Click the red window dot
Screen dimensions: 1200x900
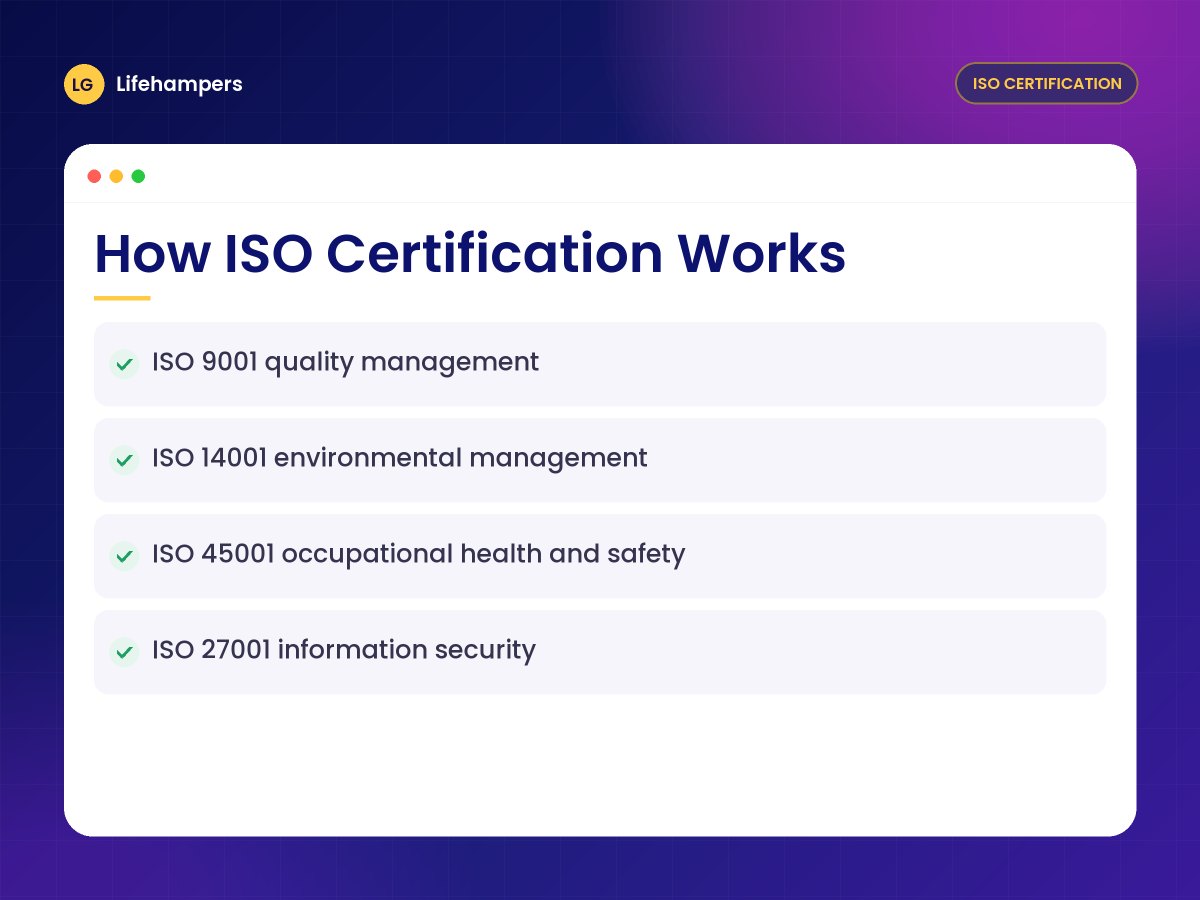pos(94,176)
